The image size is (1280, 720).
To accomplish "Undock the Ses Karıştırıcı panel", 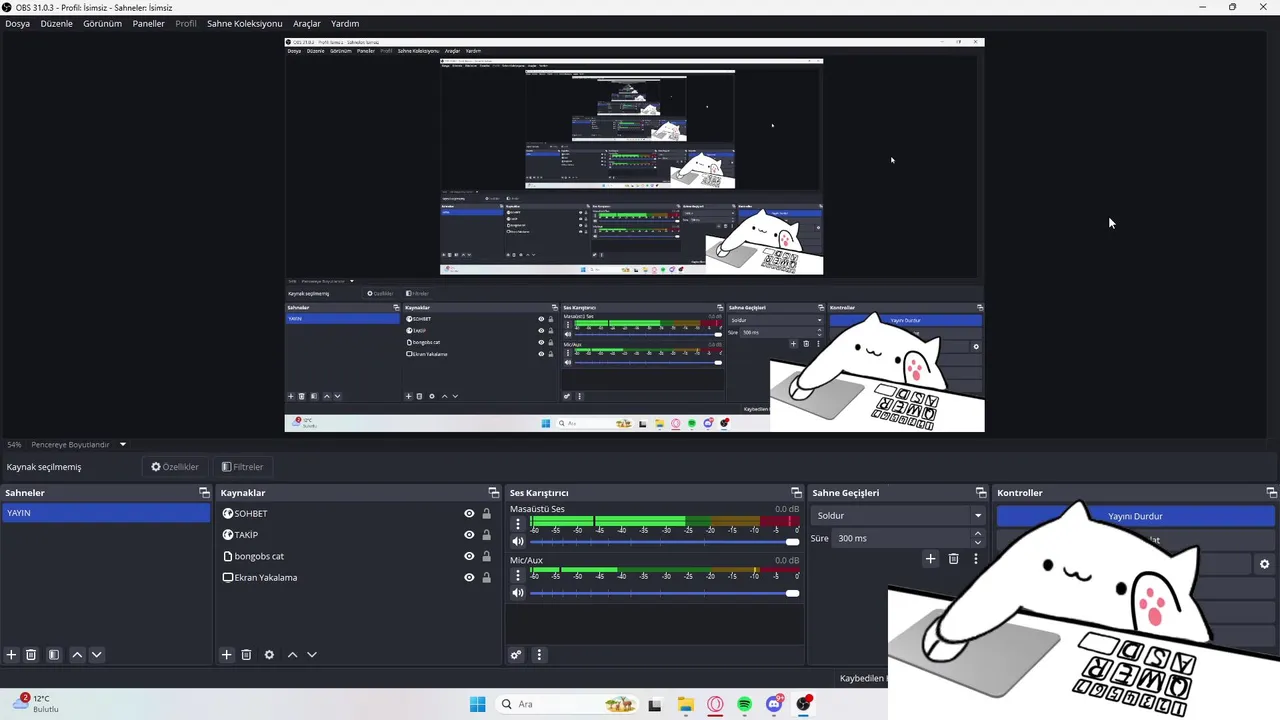I will [x=796, y=493].
